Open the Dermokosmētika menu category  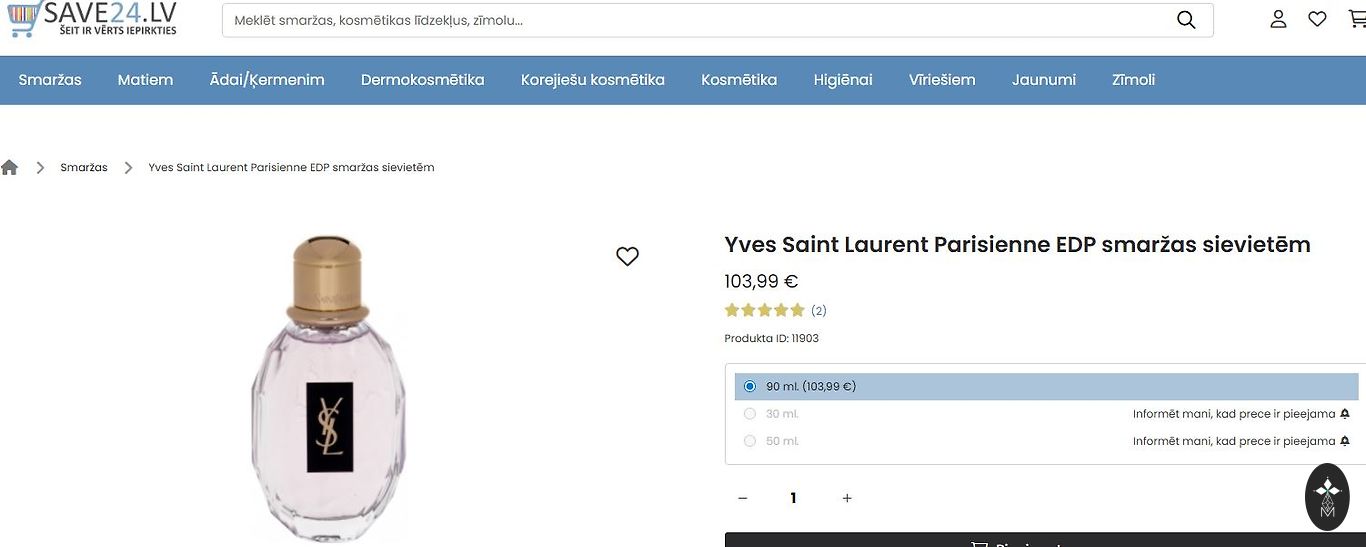pos(423,80)
